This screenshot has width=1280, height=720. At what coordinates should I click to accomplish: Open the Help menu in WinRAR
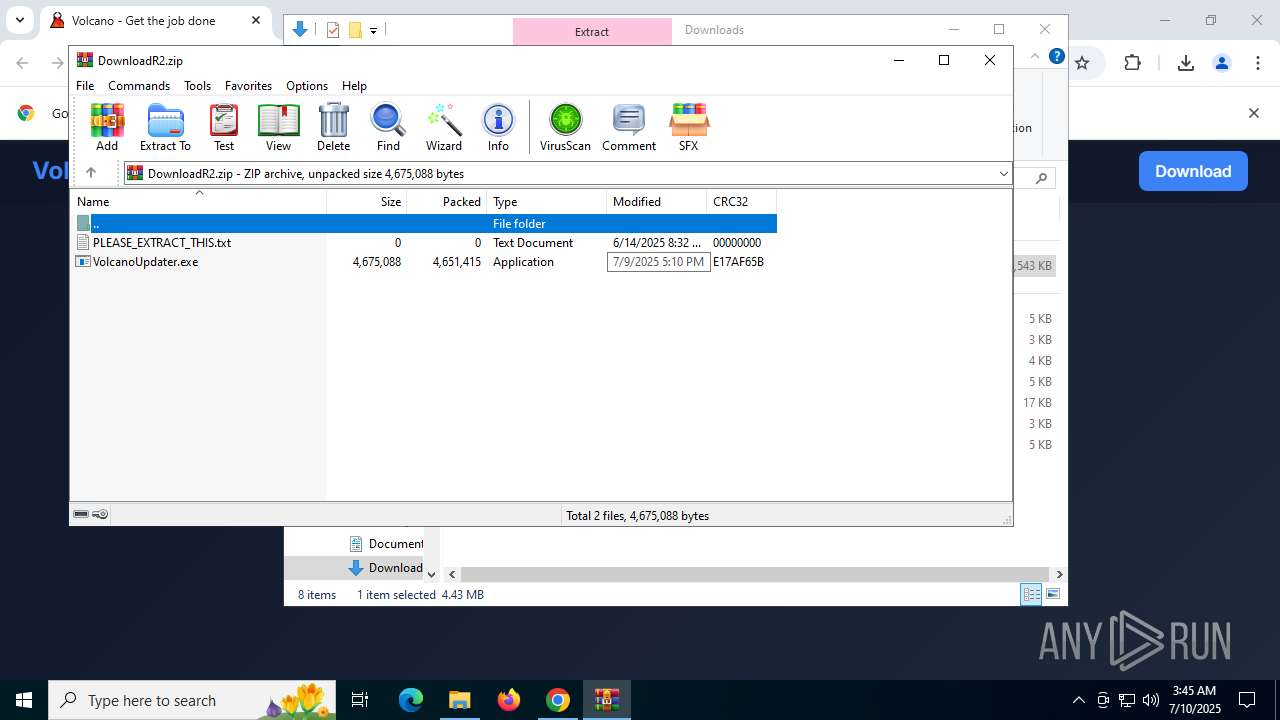click(354, 86)
